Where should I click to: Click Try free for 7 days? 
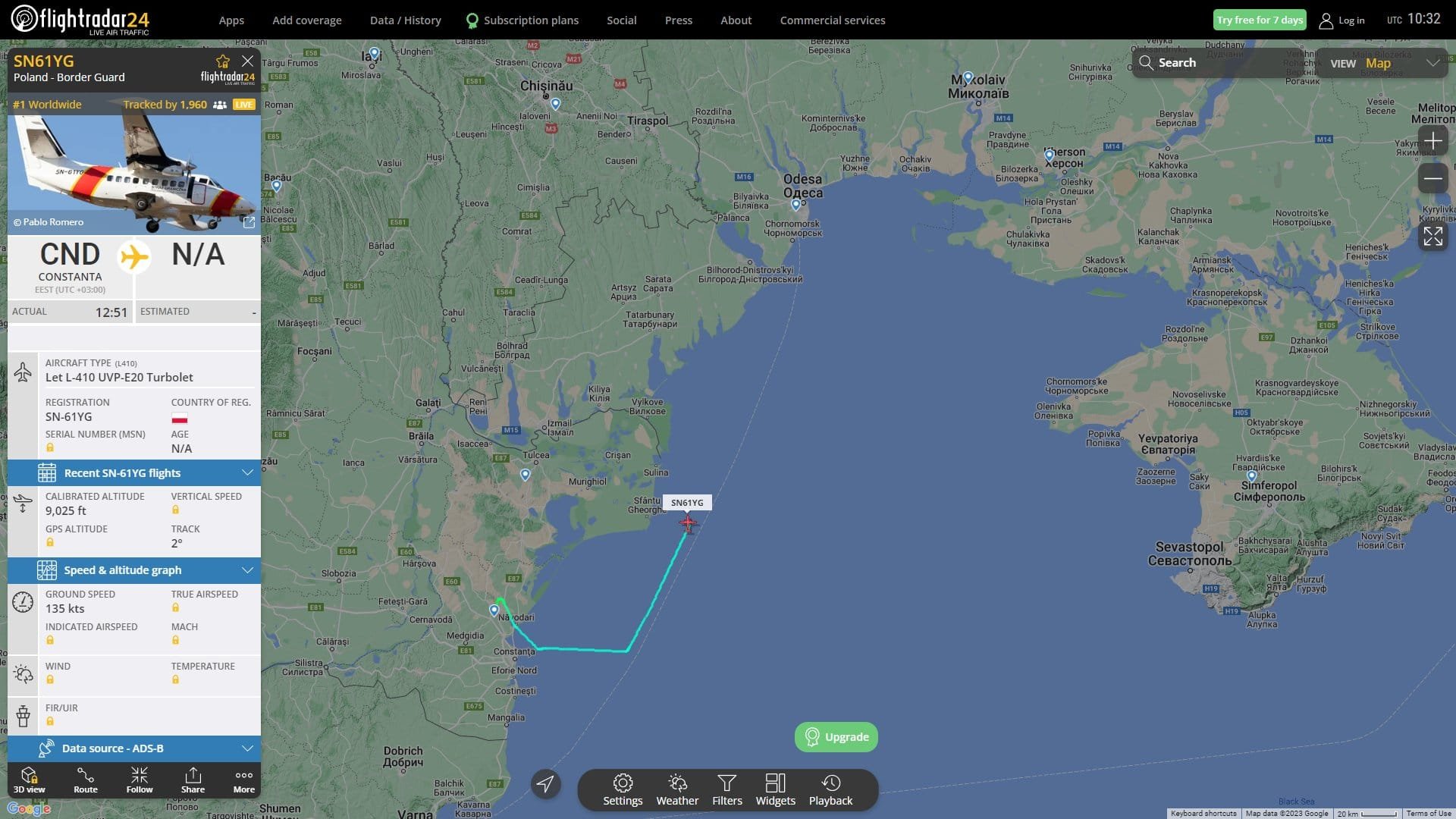click(x=1260, y=20)
